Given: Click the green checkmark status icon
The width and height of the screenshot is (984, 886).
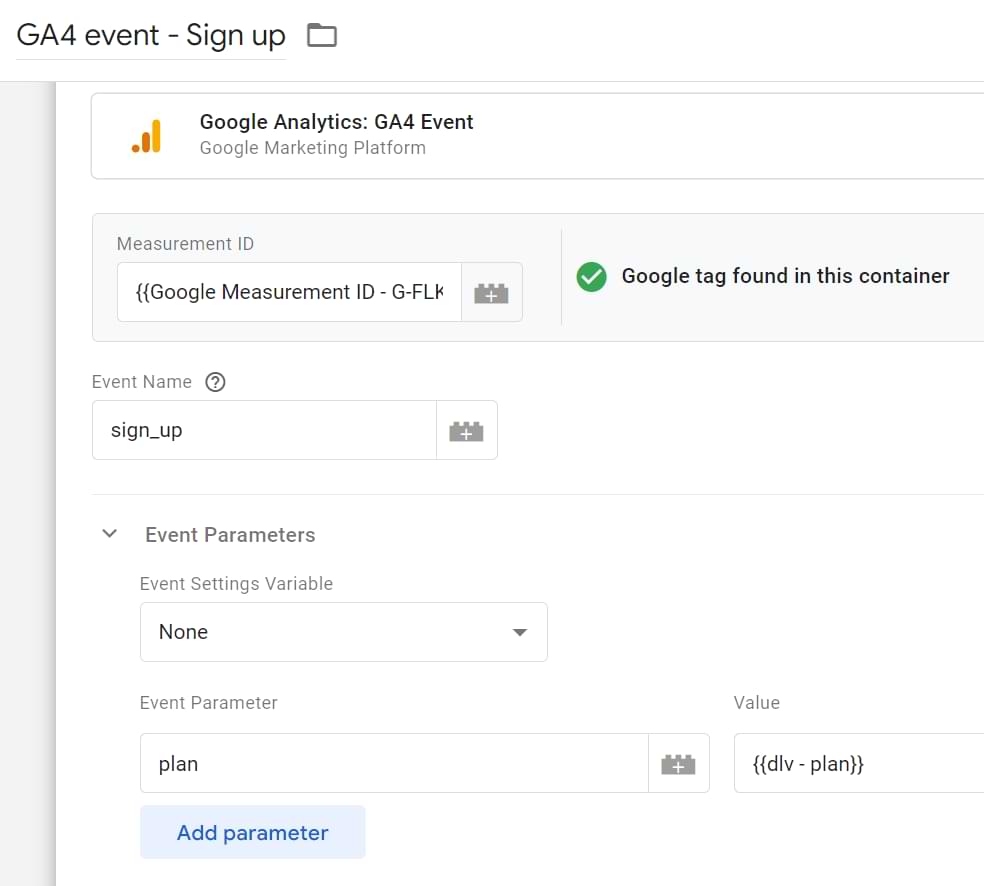Looking at the screenshot, I should 592,277.
